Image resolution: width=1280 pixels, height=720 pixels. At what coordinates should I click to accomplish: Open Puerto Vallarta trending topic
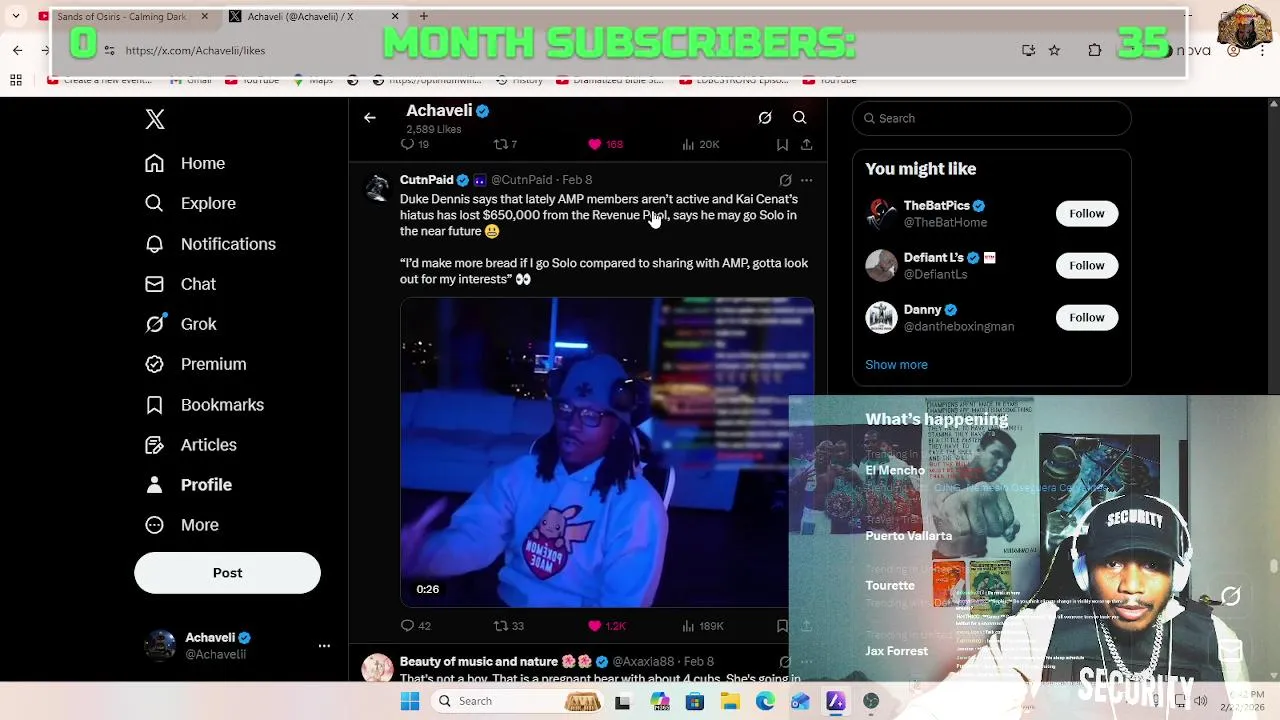[908, 536]
